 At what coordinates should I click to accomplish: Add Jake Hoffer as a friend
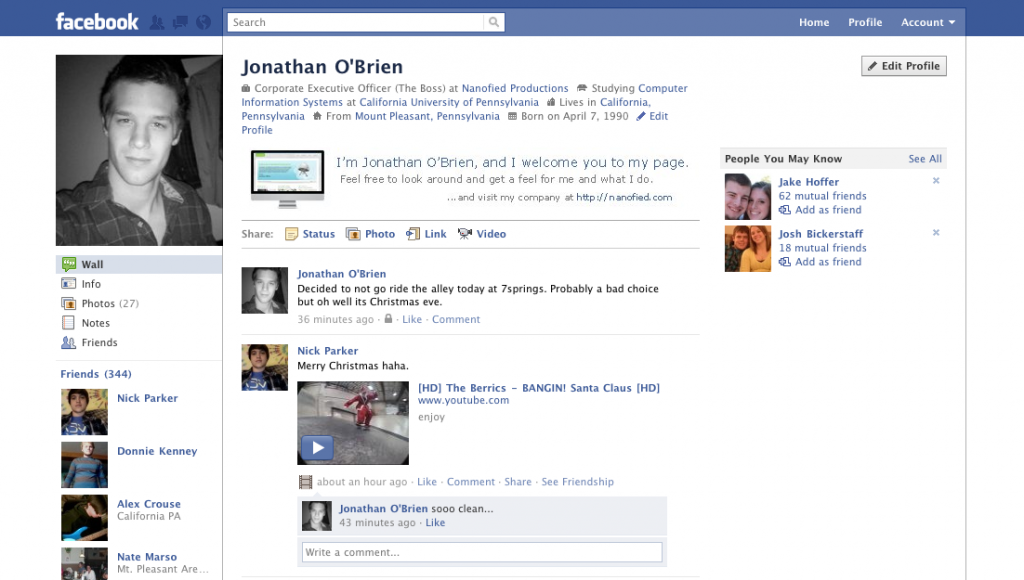pos(822,210)
